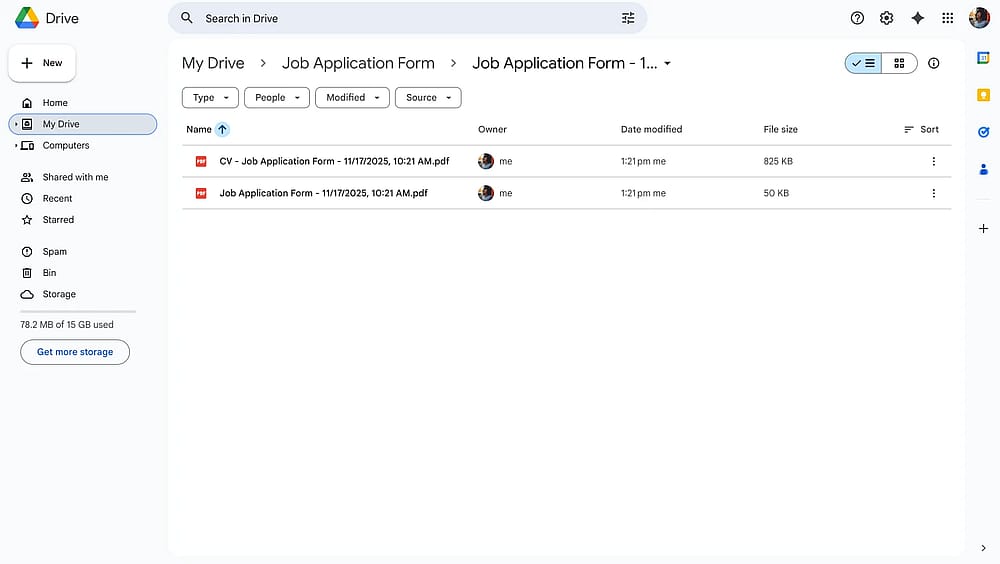This screenshot has height=564, width=1000.
Task: Open the Sort options menu
Action: tap(921, 130)
